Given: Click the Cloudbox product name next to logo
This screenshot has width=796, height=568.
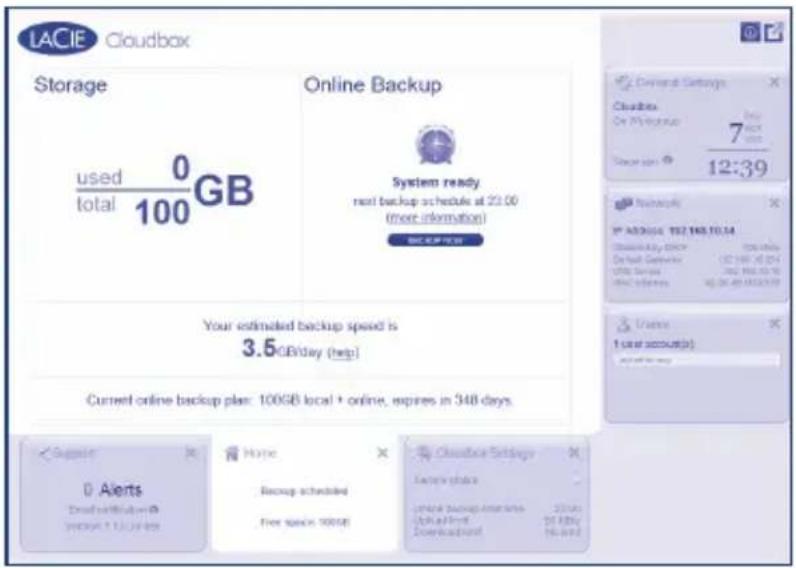Looking at the screenshot, I should tap(147, 40).
